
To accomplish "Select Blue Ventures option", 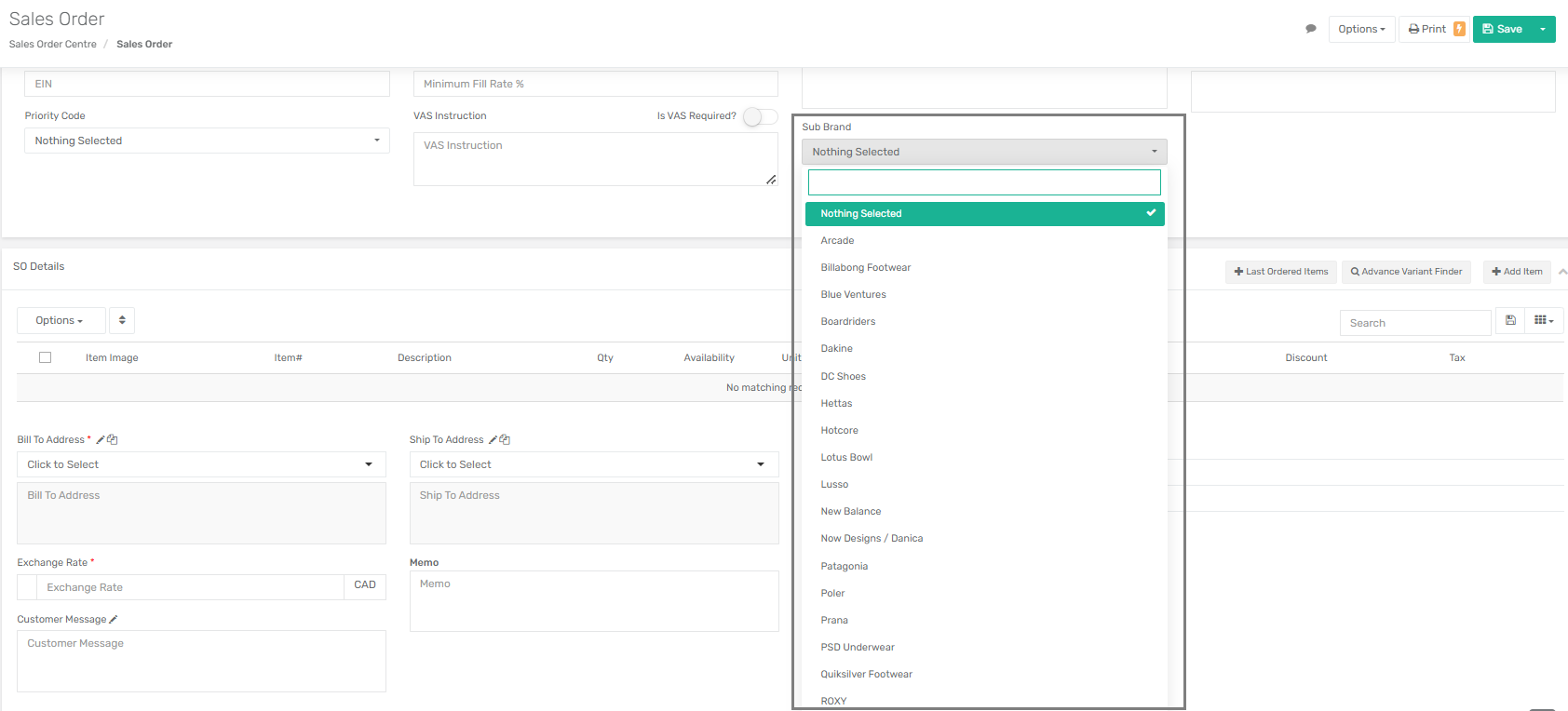I will point(853,294).
